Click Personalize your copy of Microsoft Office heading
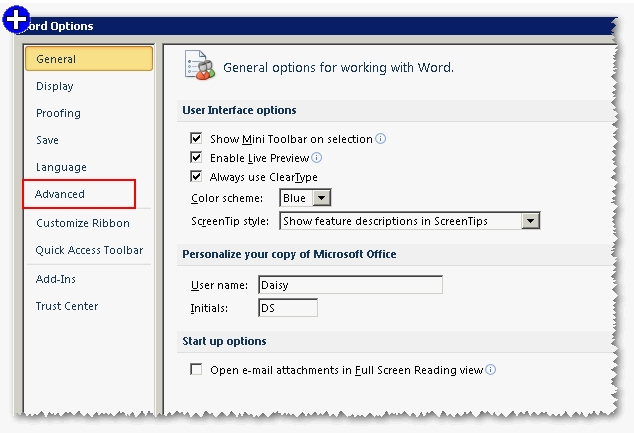634x433 pixels. (x=289, y=254)
